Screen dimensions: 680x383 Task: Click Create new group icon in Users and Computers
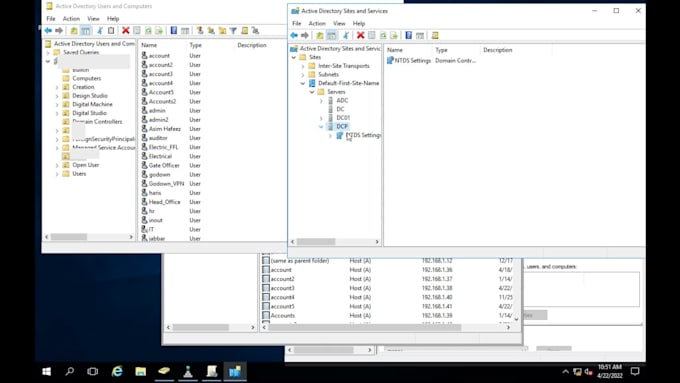click(211, 30)
